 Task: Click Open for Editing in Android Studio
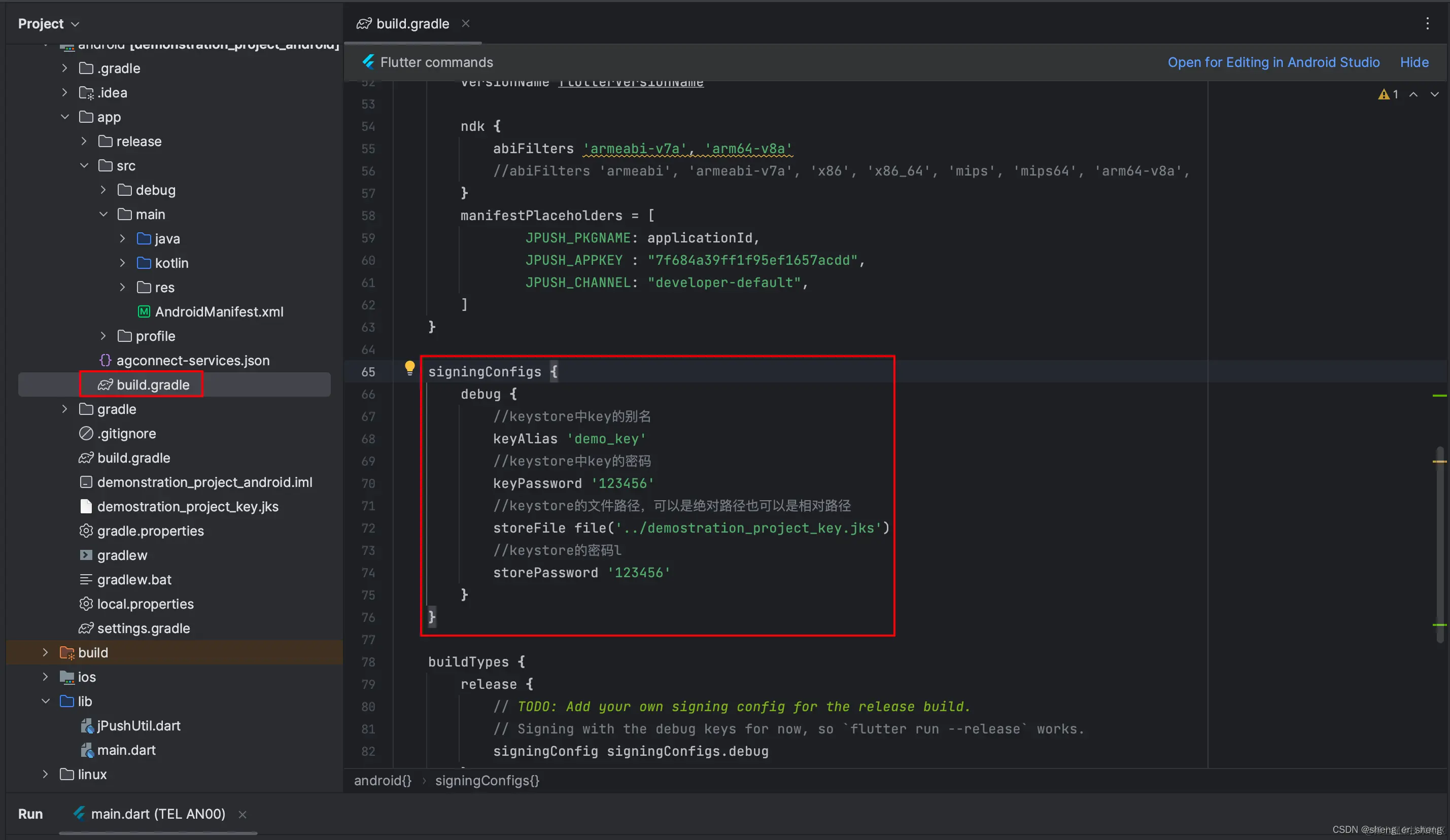tap(1273, 62)
